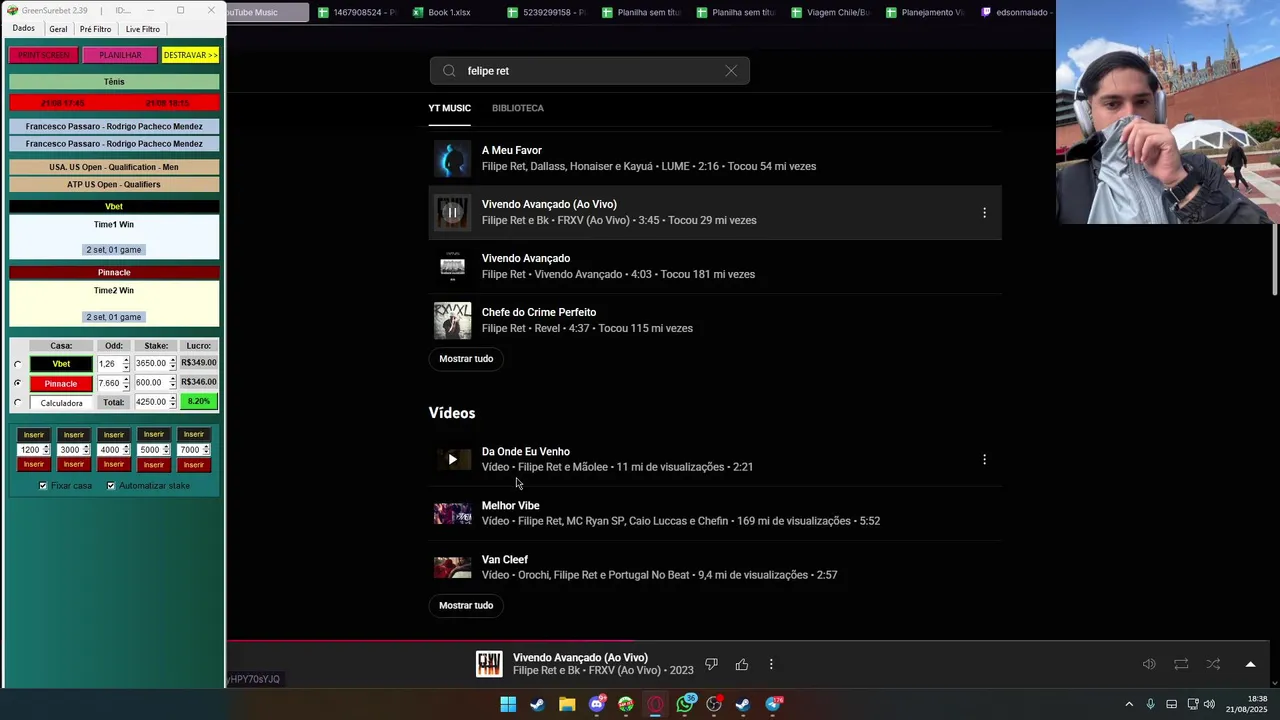Toggle repeat in the player bar
The width and height of the screenshot is (1280, 720).
click(1181, 664)
